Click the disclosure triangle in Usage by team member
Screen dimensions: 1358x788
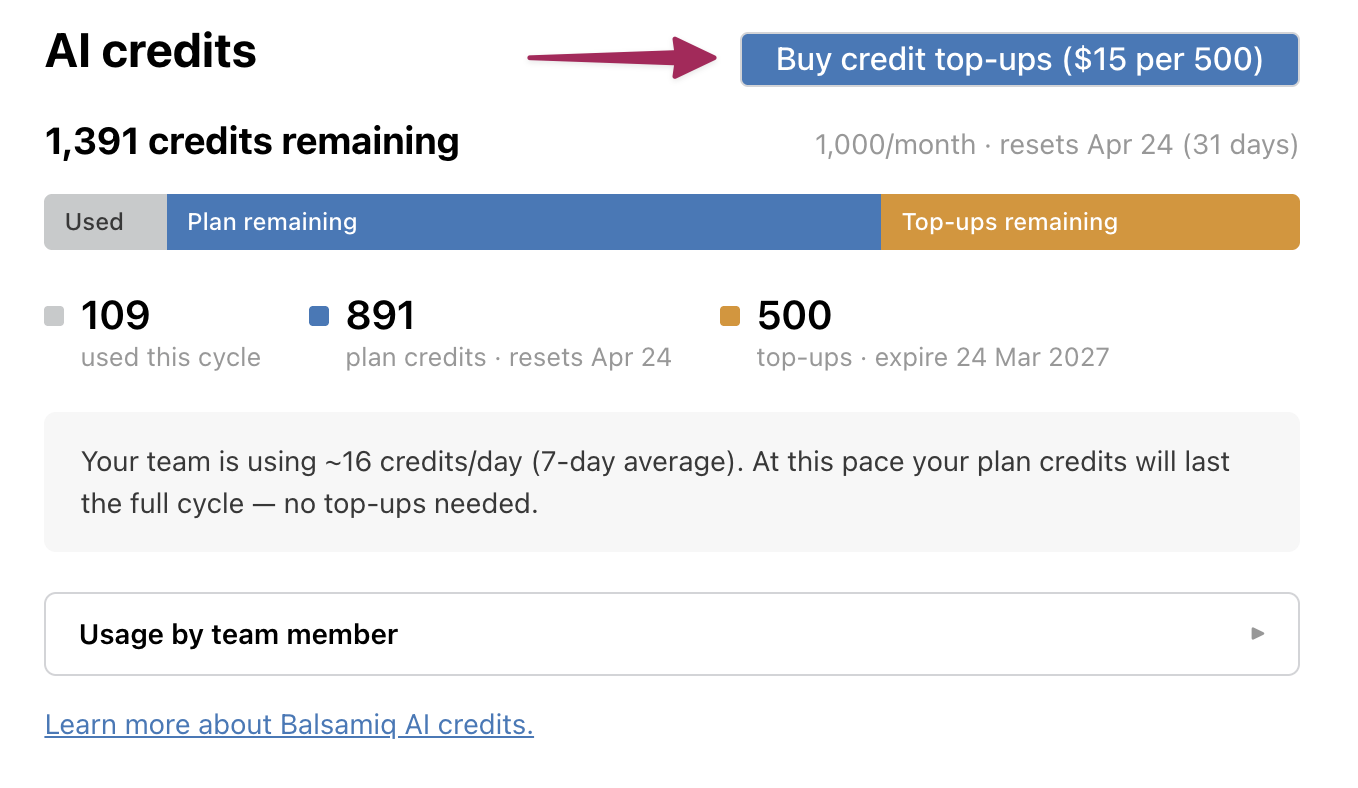coord(1258,634)
